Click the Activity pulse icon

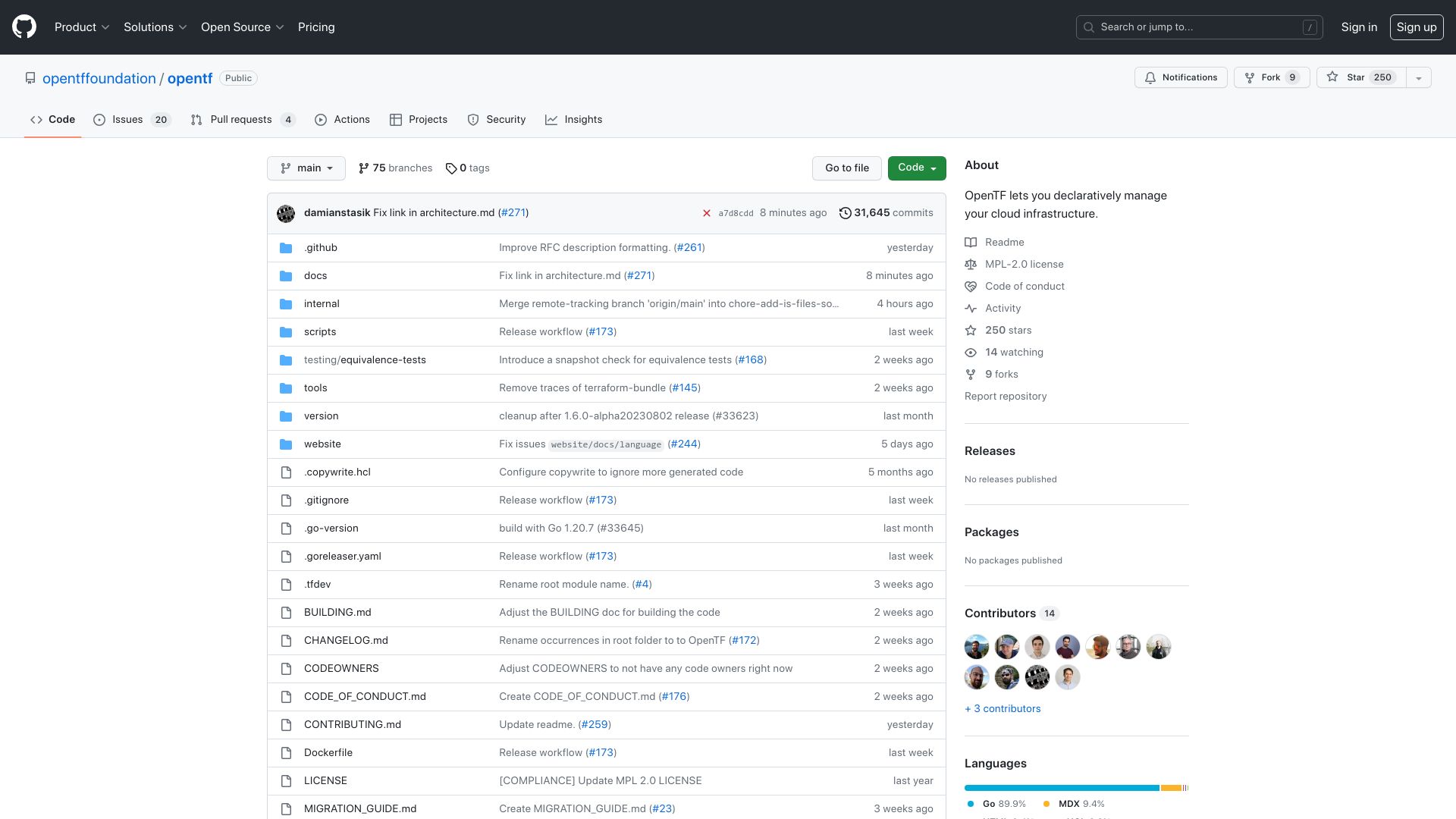971,309
